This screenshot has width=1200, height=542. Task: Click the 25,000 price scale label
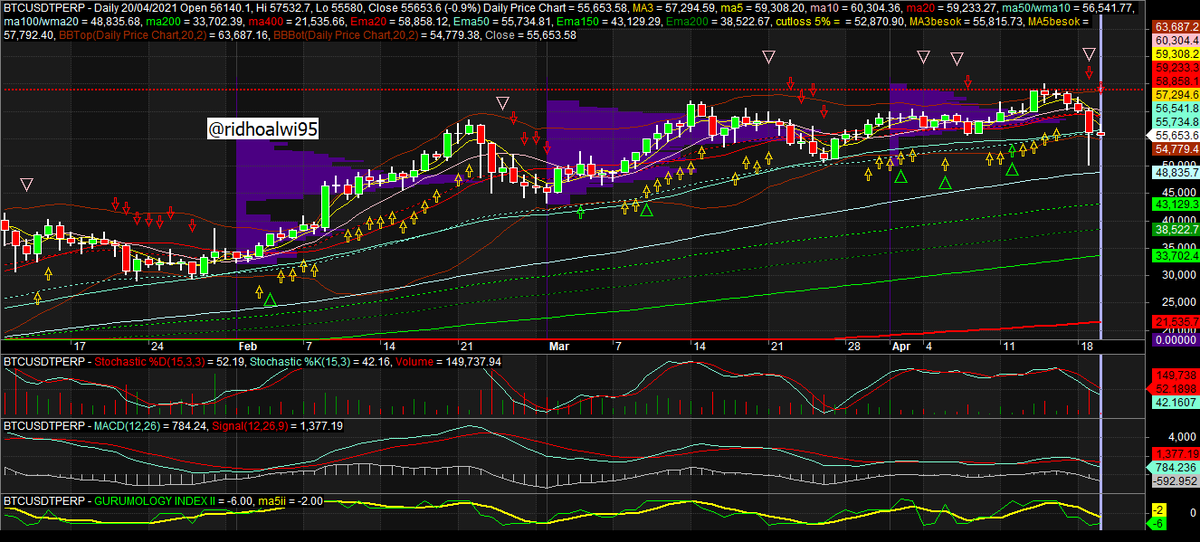tap(1177, 302)
